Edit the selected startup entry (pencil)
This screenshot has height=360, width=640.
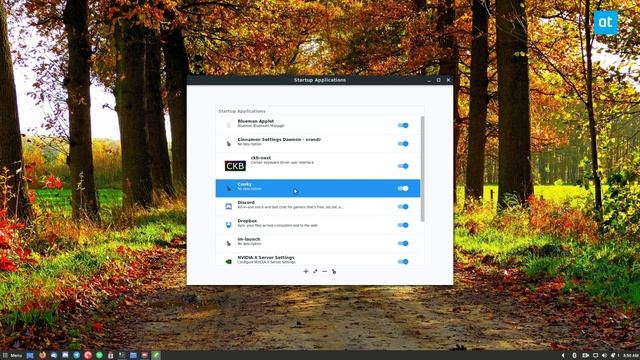[315, 271]
